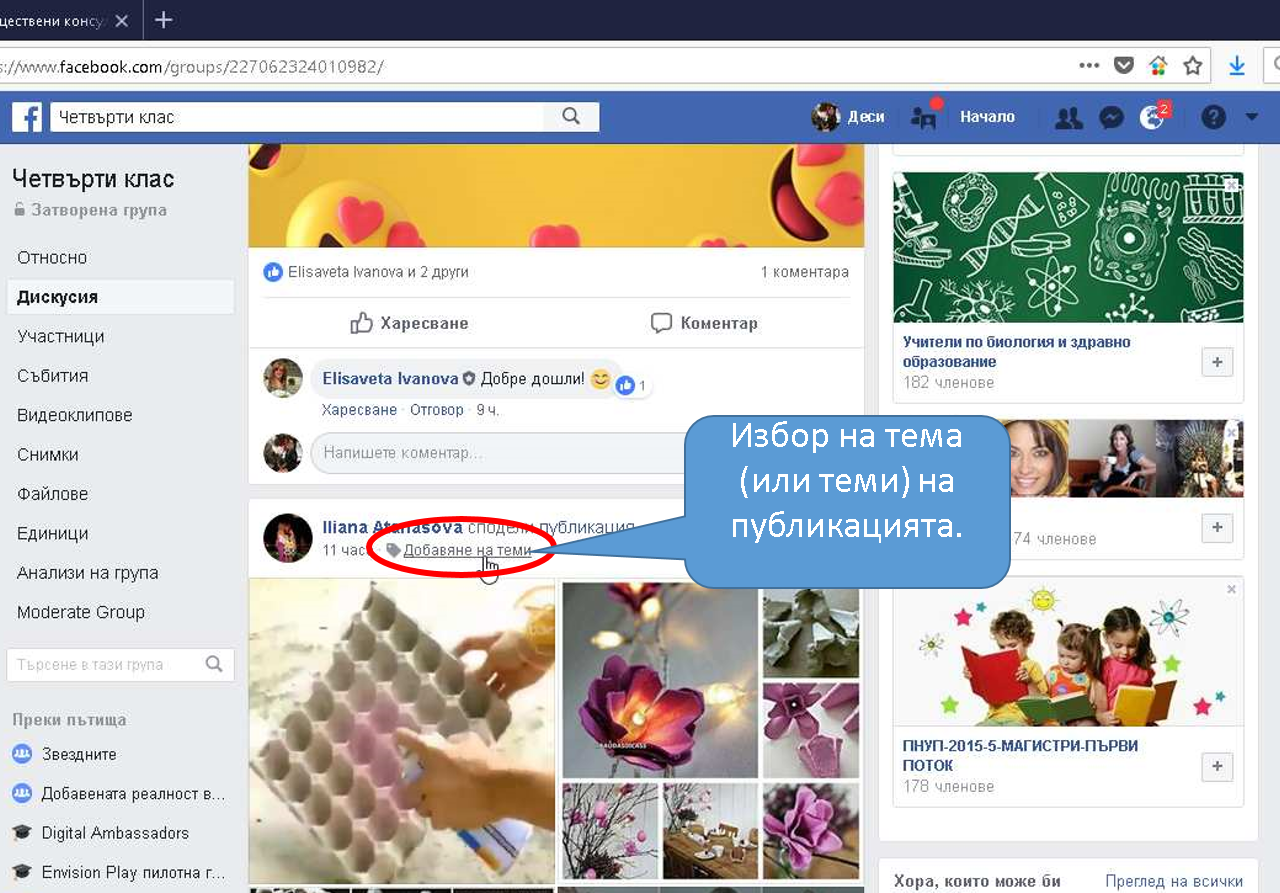Click Отговор under Elisaveta's comment
Viewport: 1280px width, 893px height.
[x=437, y=410]
